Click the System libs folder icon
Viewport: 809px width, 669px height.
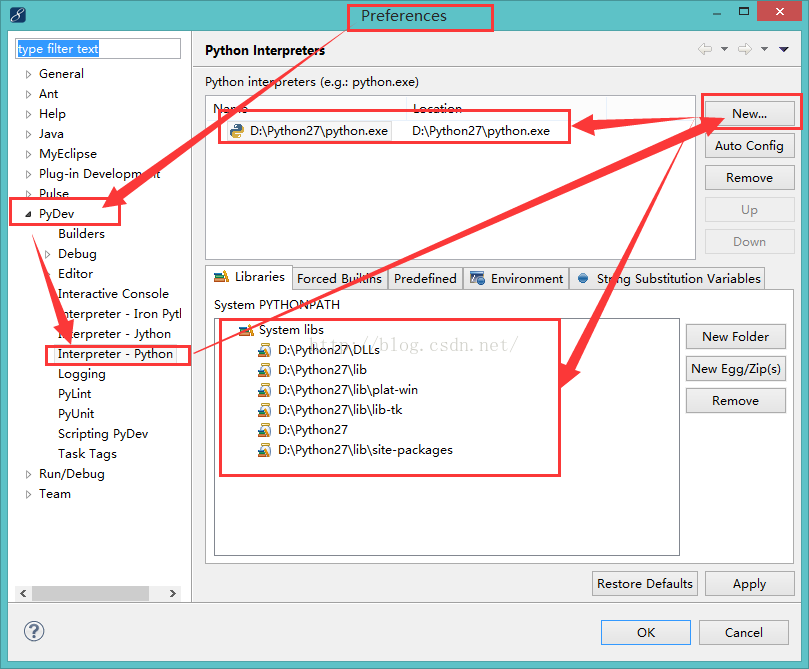(246, 330)
